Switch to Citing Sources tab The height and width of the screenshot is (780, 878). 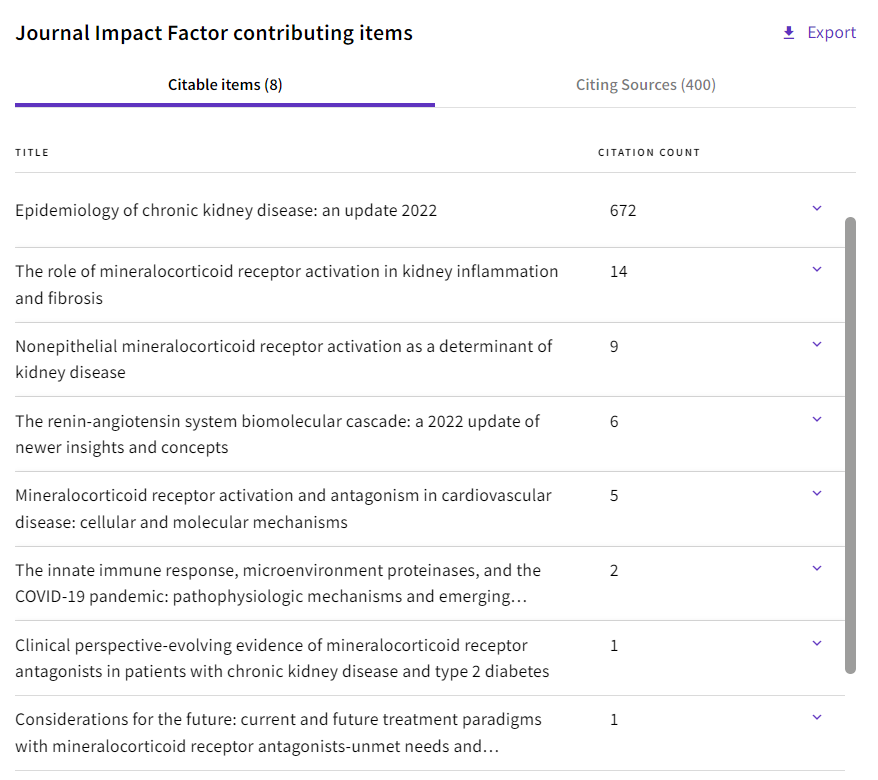tap(645, 85)
